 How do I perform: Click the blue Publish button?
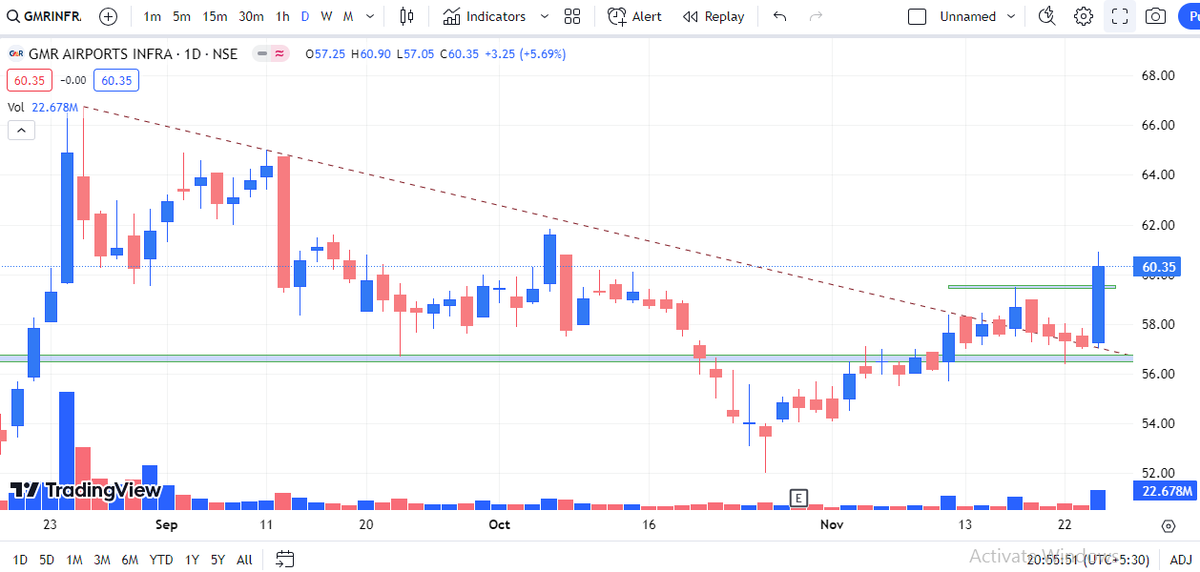point(1188,16)
